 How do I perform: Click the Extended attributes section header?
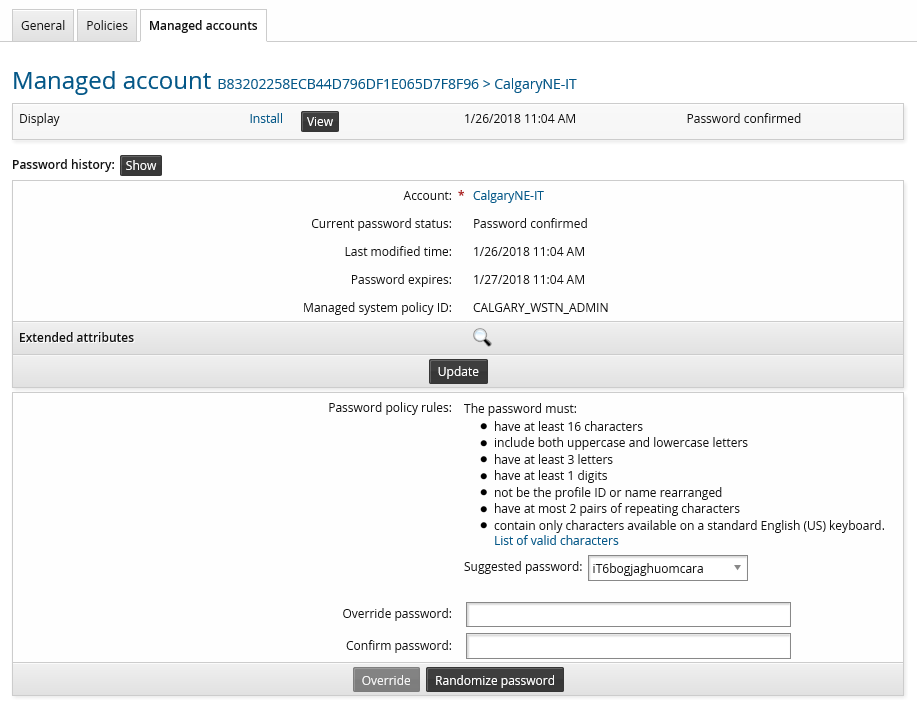[x=77, y=338]
